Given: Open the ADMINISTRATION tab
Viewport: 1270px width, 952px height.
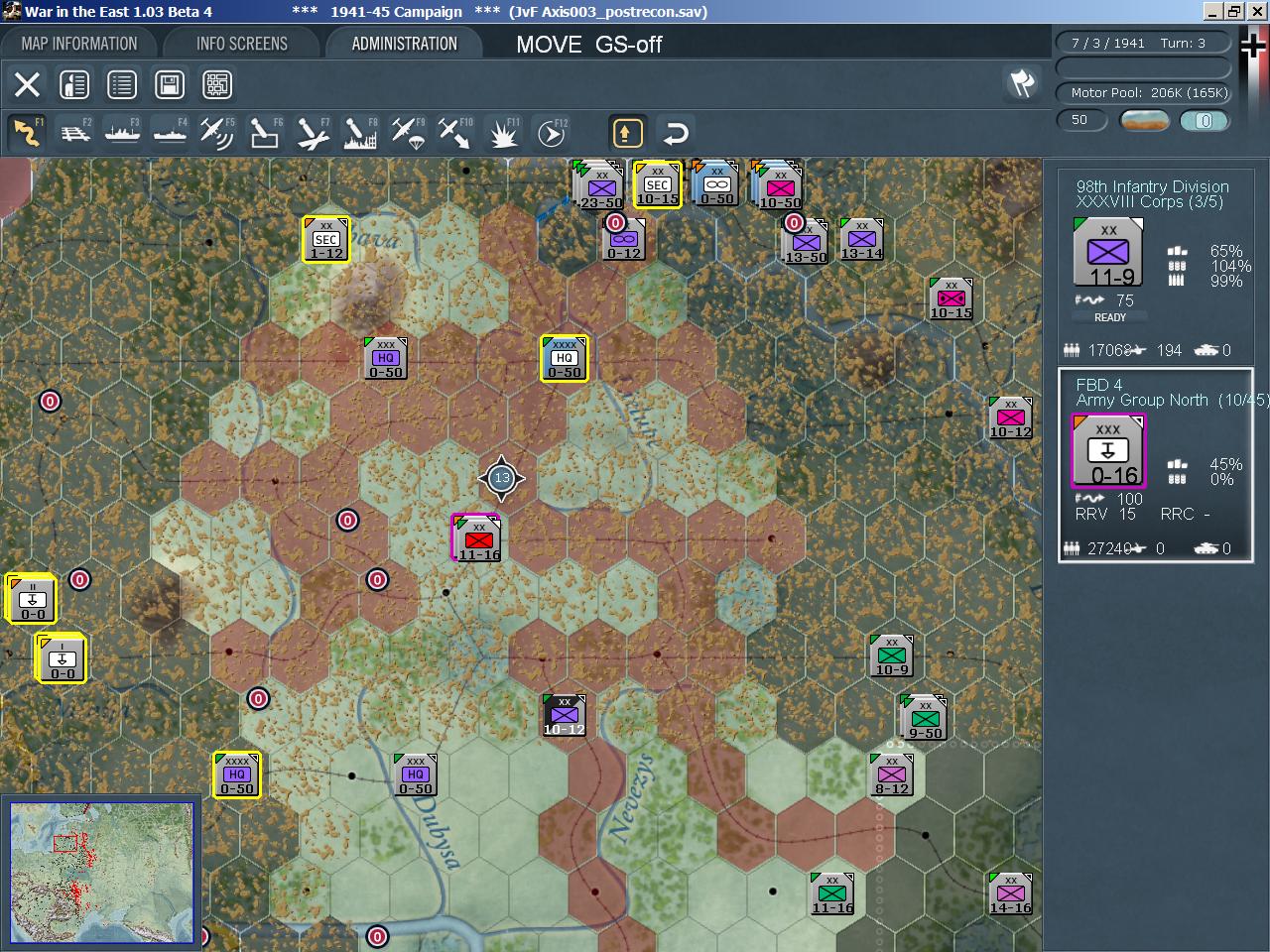Looking at the screenshot, I should pyautogui.click(x=405, y=44).
